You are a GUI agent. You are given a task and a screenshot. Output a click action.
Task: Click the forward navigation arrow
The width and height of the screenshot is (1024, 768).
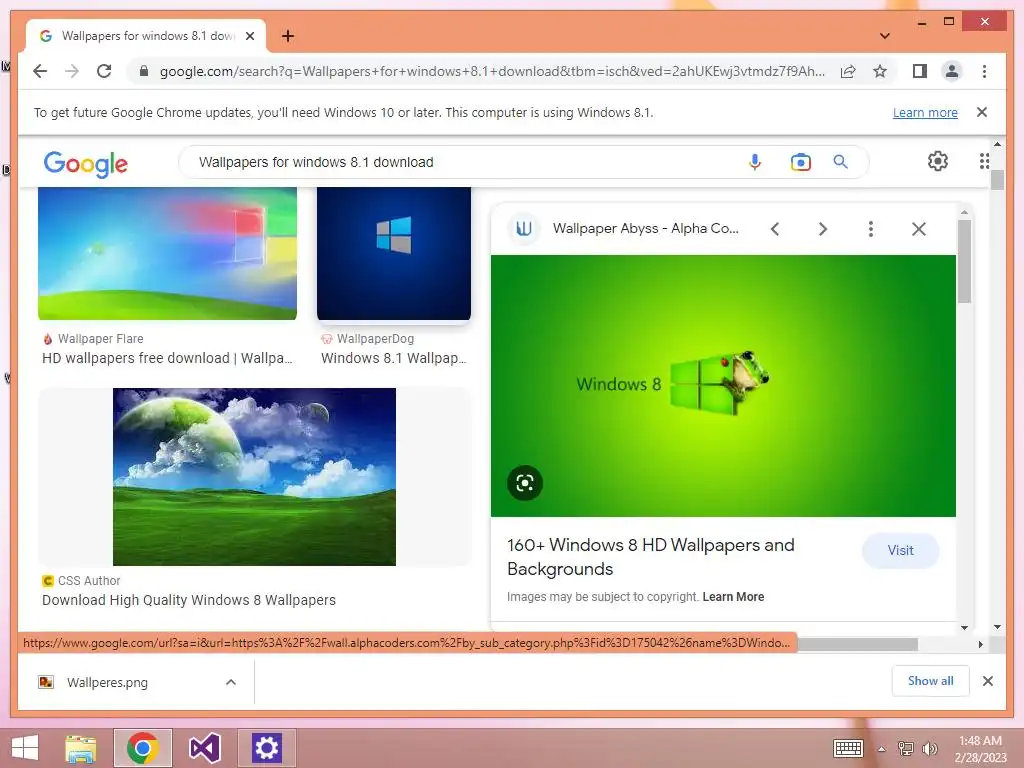72,71
